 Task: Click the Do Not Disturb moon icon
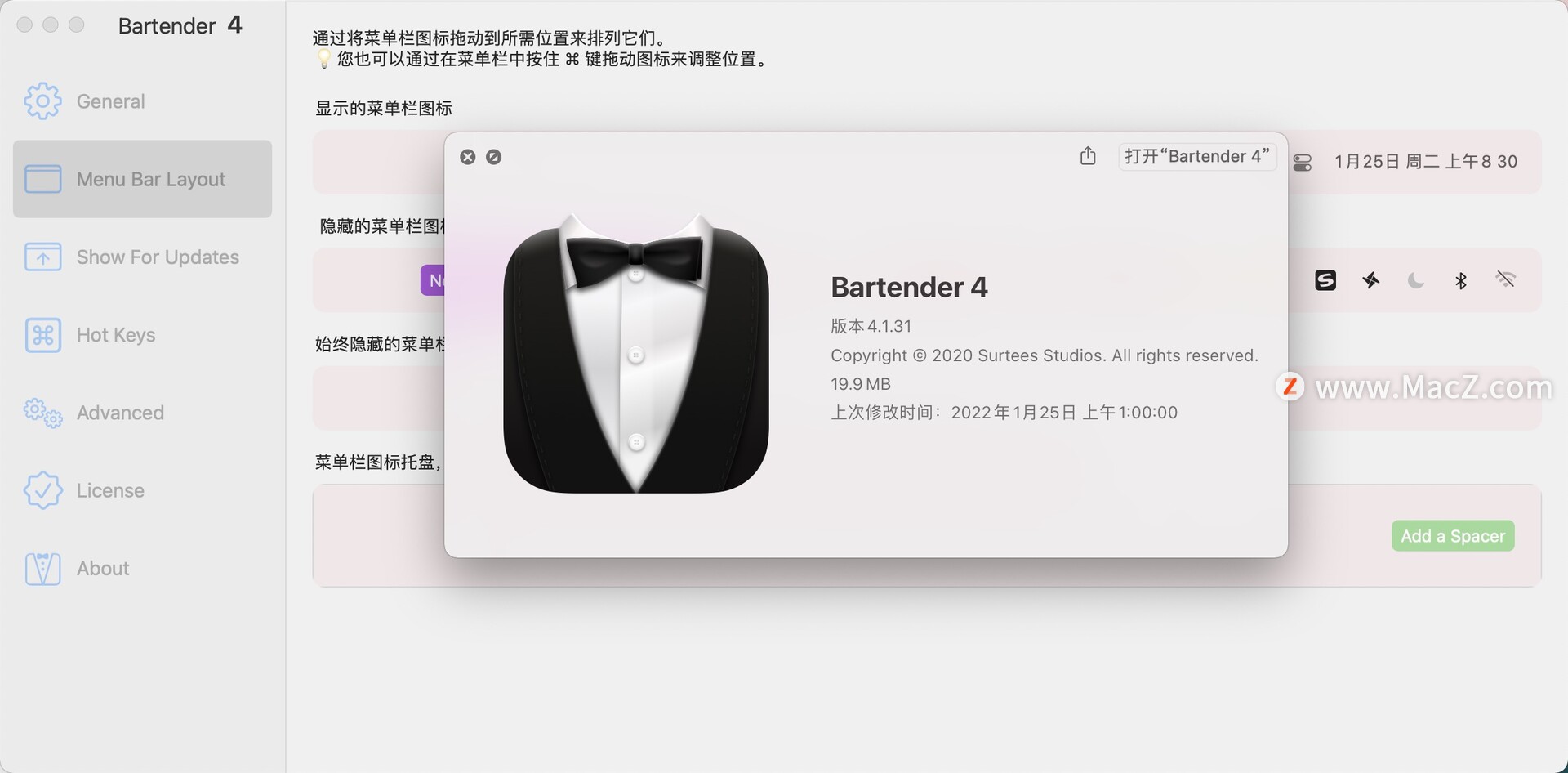pyautogui.click(x=1416, y=280)
